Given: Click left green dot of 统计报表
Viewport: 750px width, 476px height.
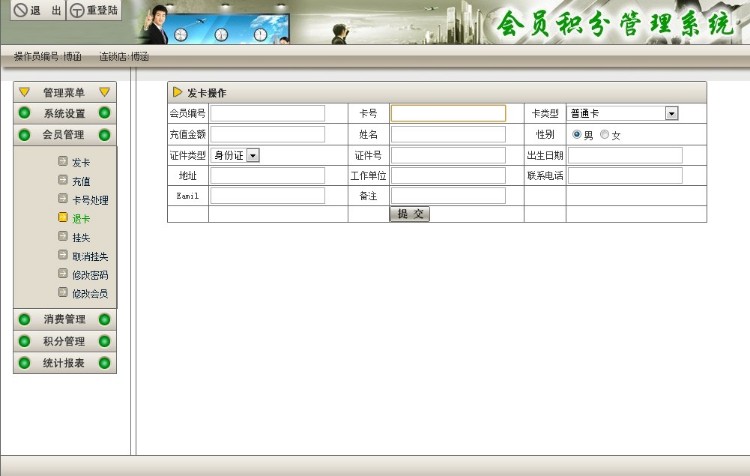Looking at the screenshot, I should 24,363.
